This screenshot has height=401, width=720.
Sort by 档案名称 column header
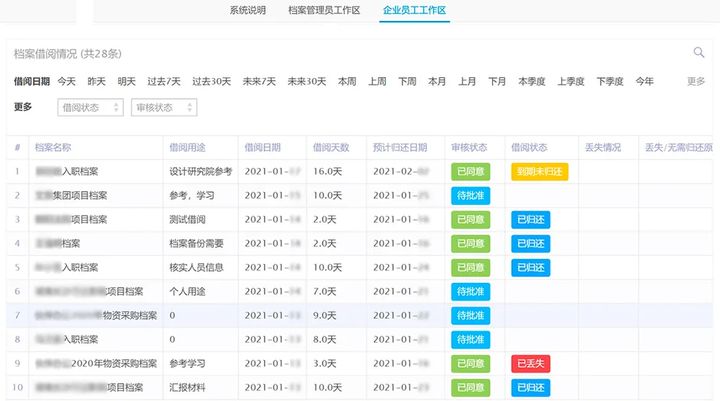point(53,147)
